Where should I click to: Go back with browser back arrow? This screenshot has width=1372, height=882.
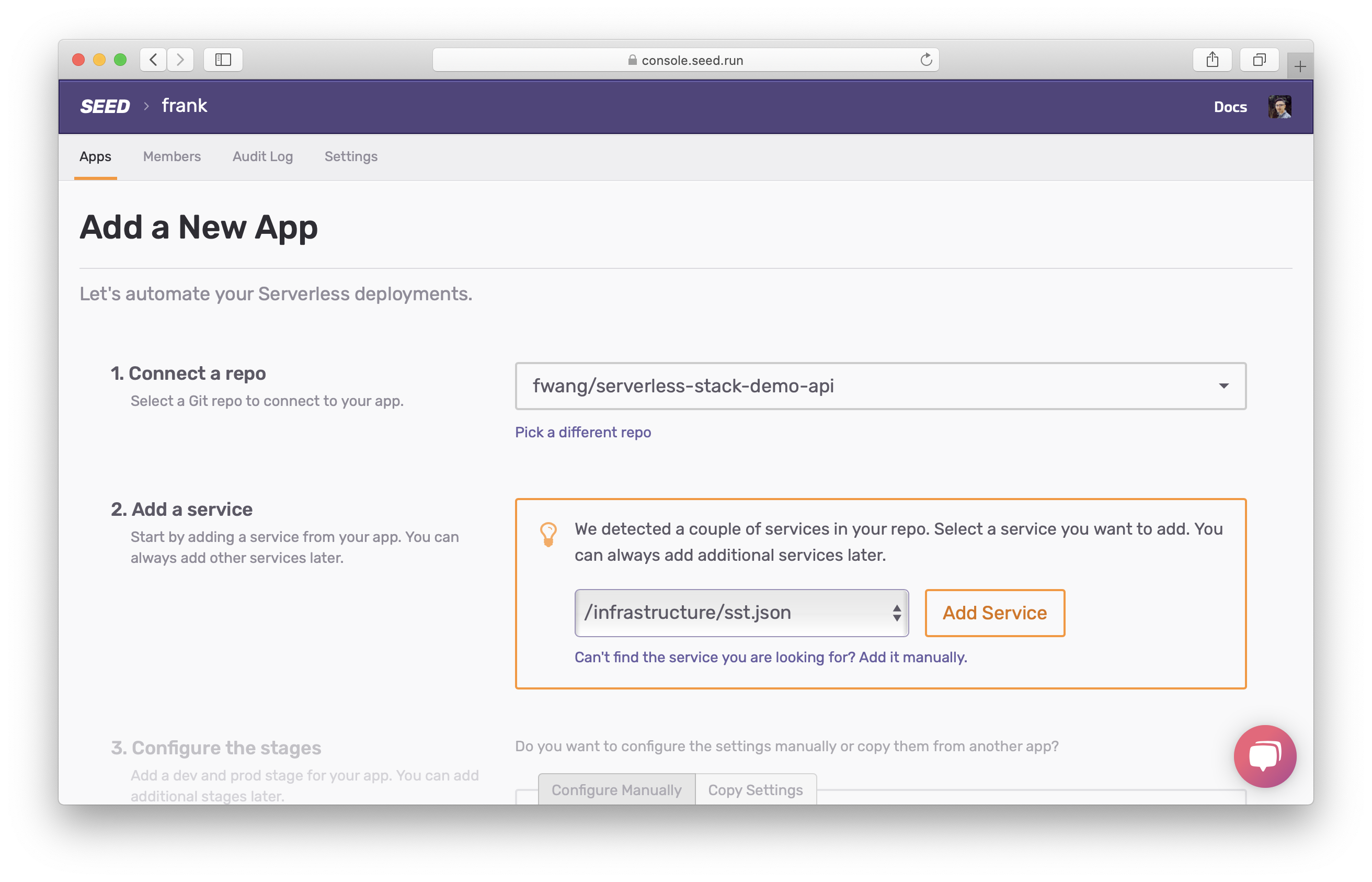[153, 60]
